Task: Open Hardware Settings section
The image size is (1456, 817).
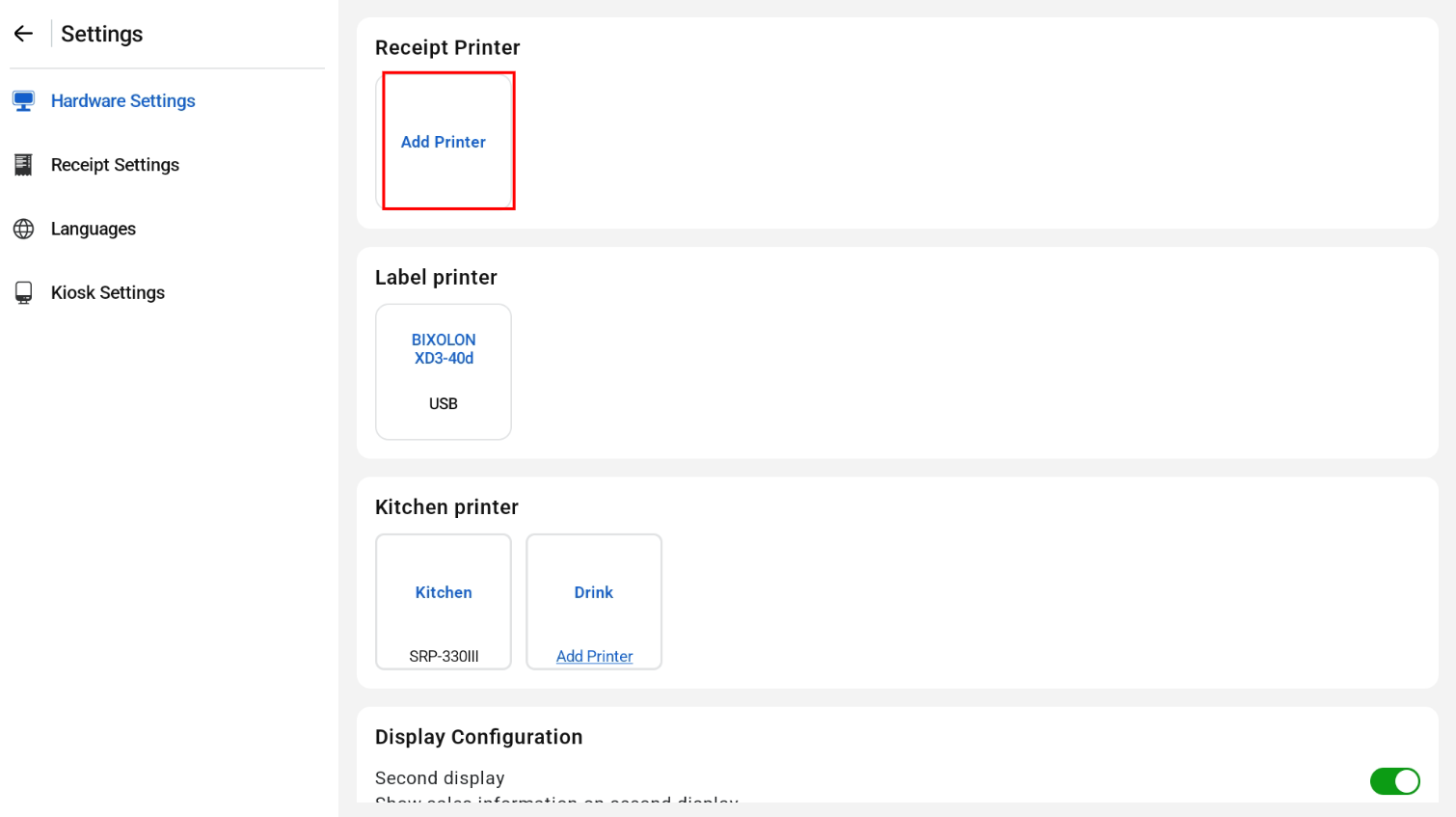Action: tap(123, 100)
